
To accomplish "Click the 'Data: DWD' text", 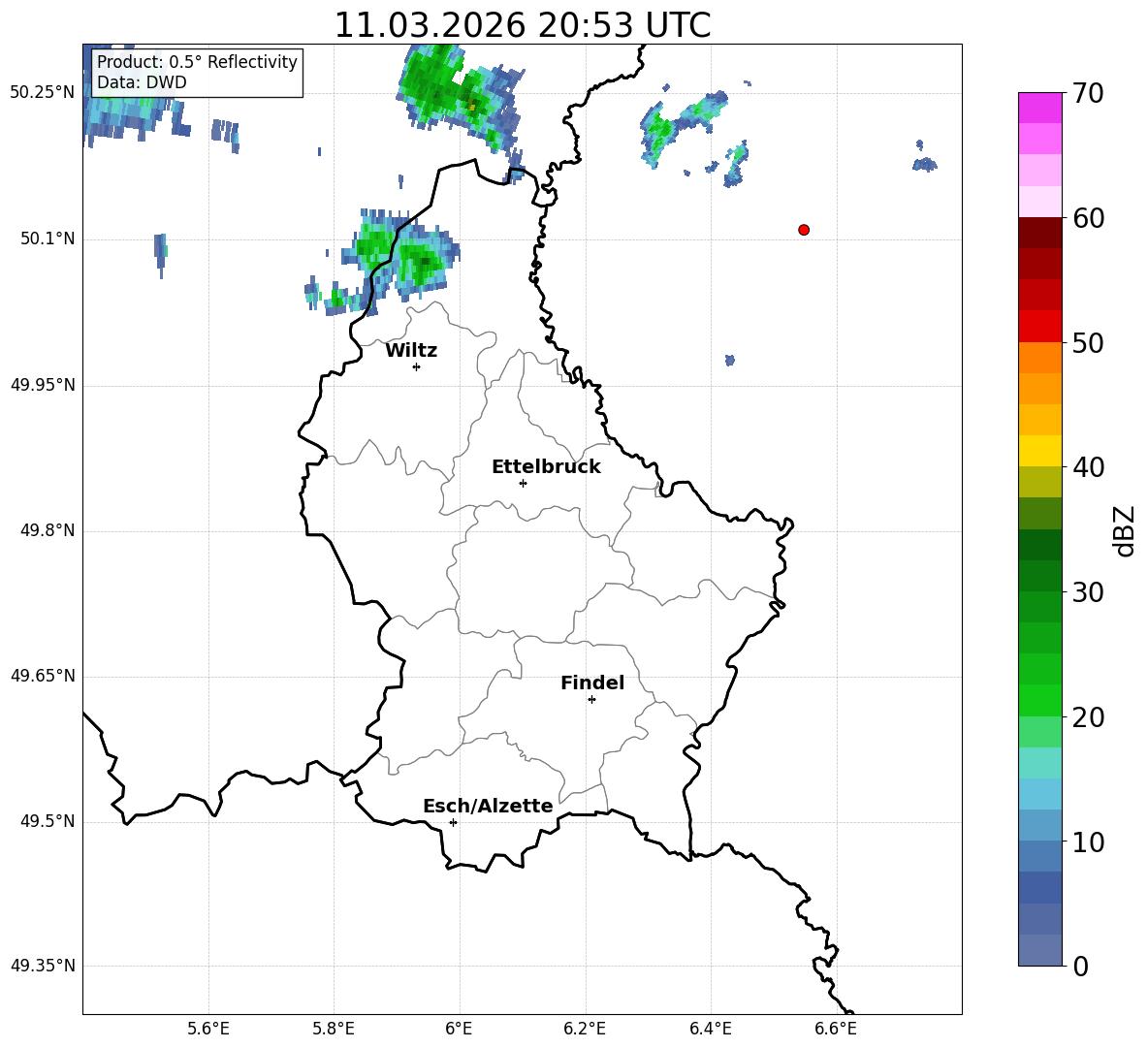I will tap(142, 82).
